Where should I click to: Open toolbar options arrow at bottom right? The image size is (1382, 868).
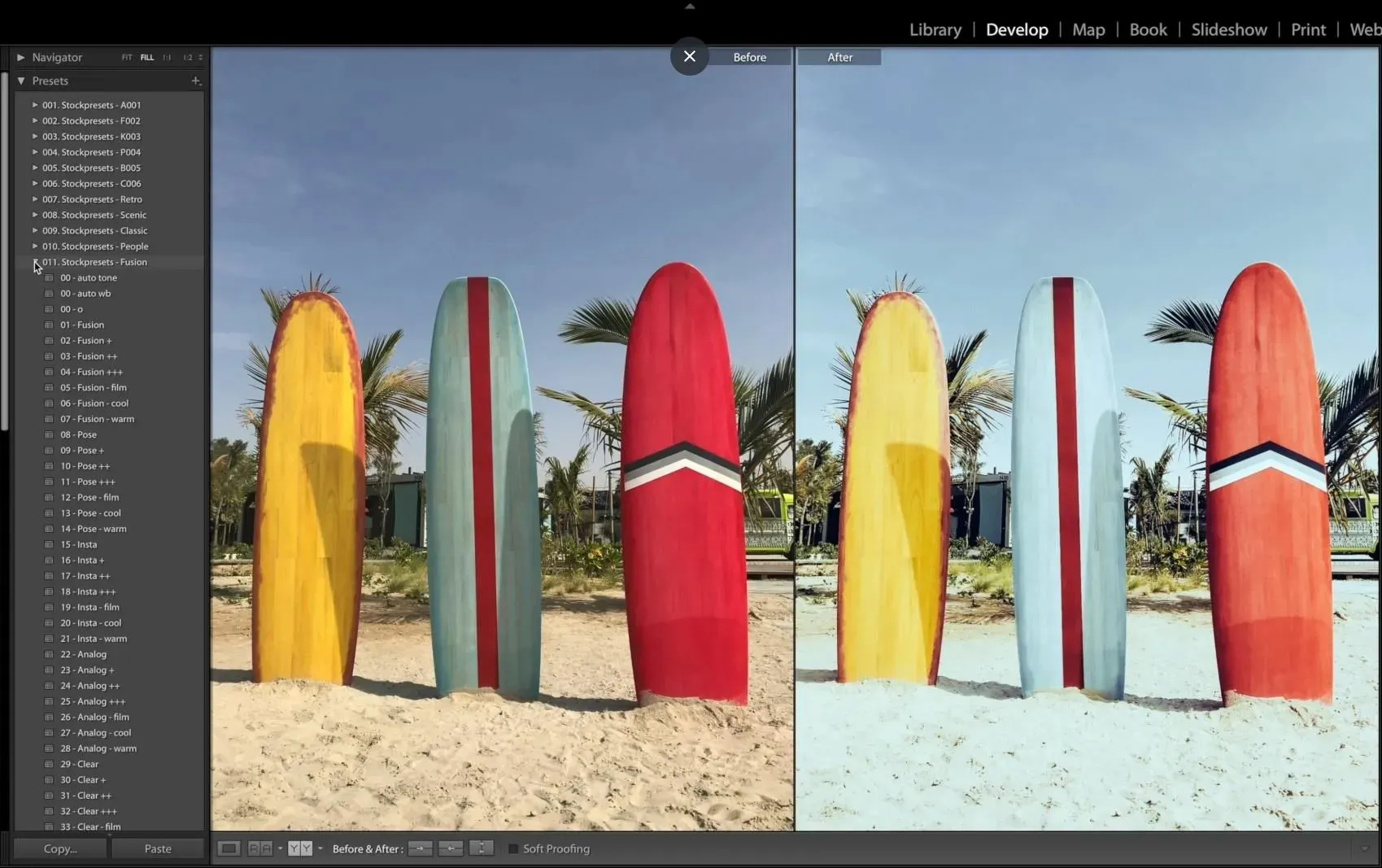(1365, 848)
